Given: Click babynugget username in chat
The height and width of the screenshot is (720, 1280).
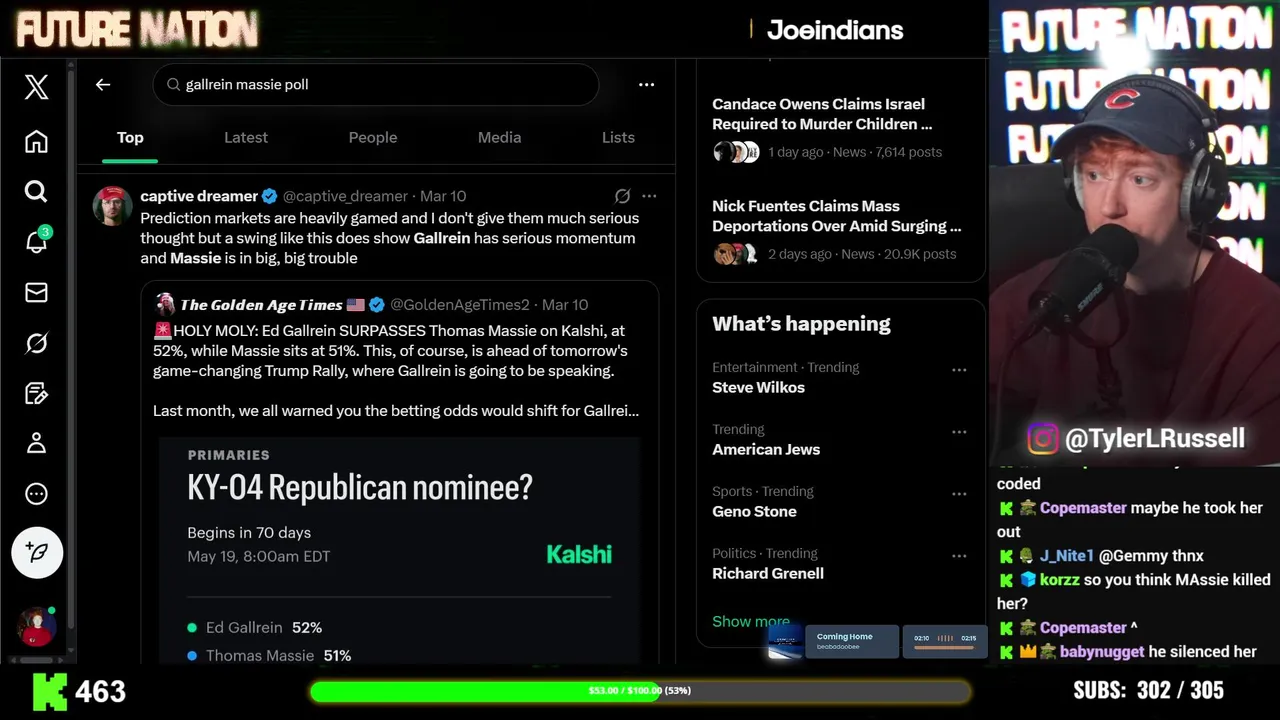Looking at the screenshot, I should pos(1102,652).
